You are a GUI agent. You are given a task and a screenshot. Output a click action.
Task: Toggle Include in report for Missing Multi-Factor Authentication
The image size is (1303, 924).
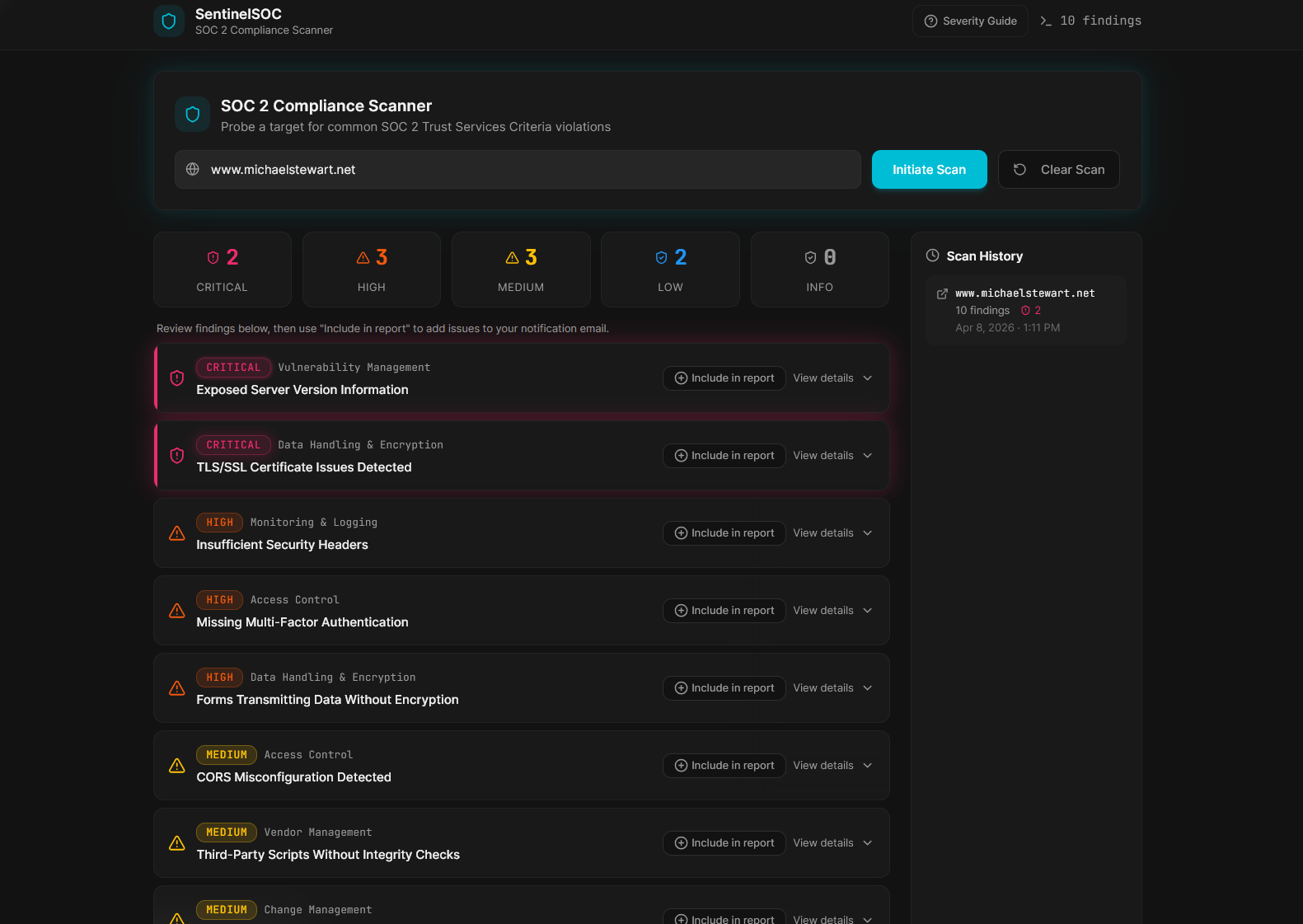tap(724, 611)
